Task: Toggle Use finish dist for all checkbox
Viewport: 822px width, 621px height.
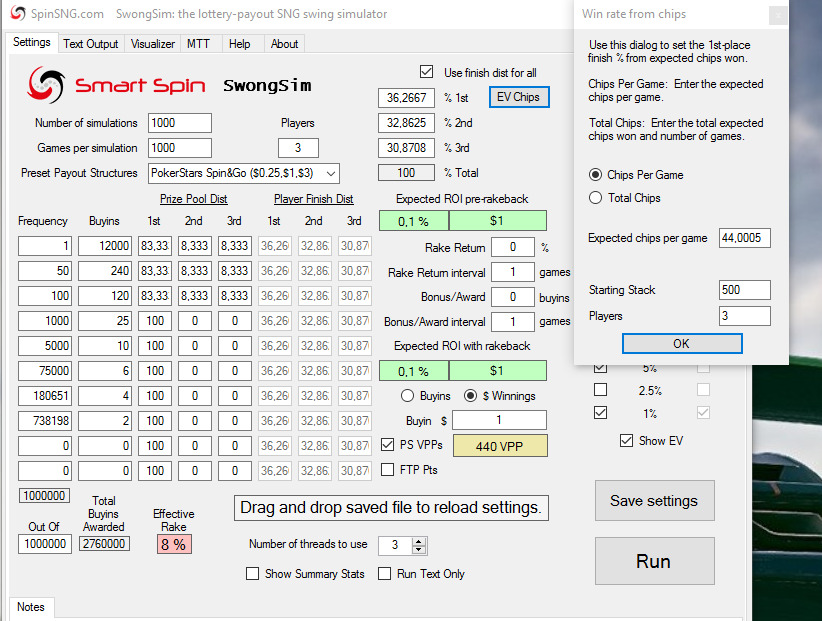Action: (426, 72)
